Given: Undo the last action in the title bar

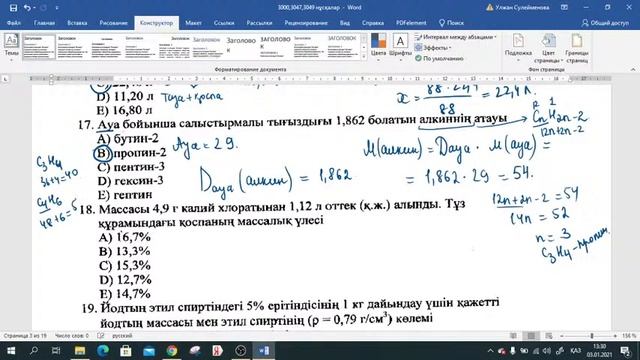Looking at the screenshot, I should click(27, 8).
